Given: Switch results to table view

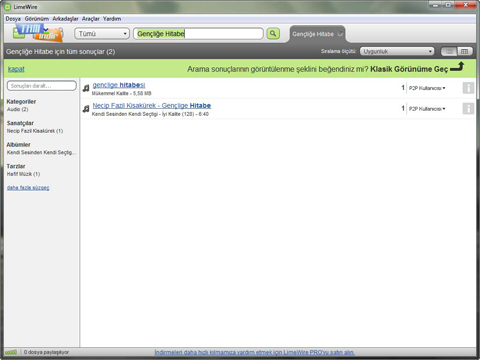Looking at the screenshot, I should (x=465, y=51).
